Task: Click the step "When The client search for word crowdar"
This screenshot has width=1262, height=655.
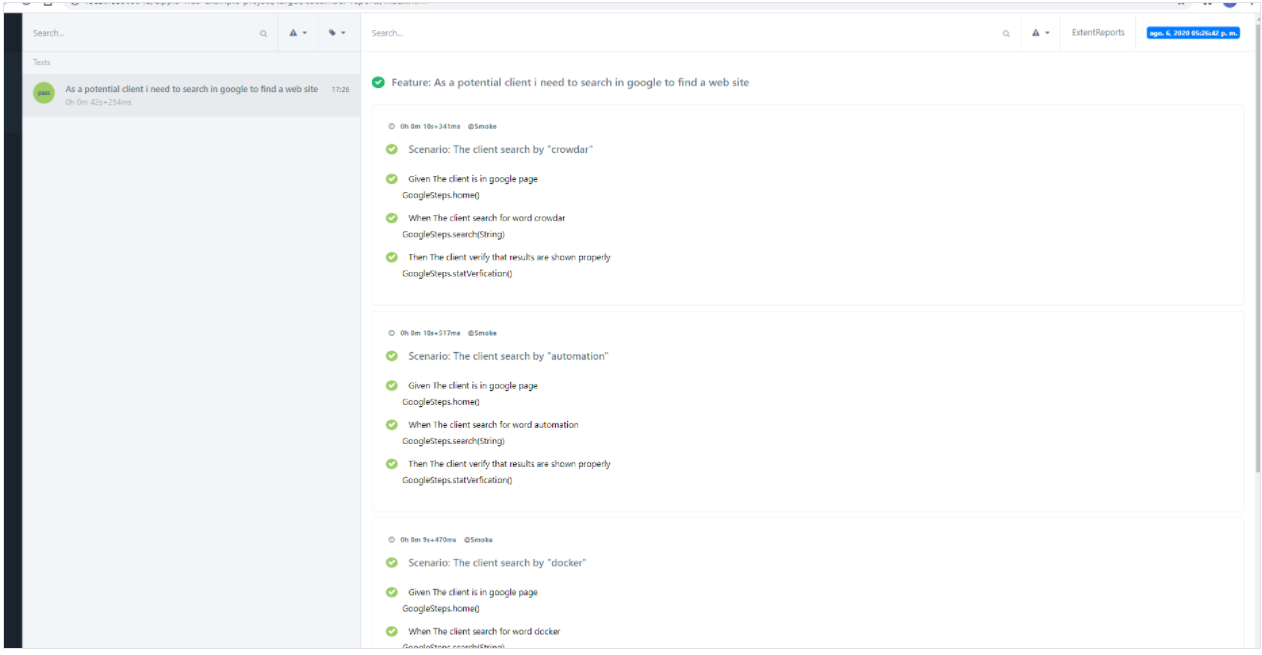Action: coord(487,218)
